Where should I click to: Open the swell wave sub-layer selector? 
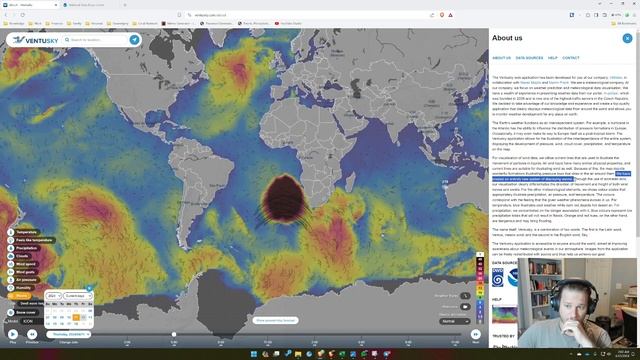tap(31, 304)
